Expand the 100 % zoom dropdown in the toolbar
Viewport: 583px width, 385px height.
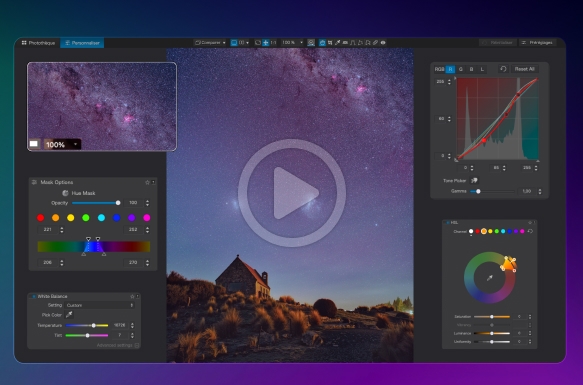[292, 43]
